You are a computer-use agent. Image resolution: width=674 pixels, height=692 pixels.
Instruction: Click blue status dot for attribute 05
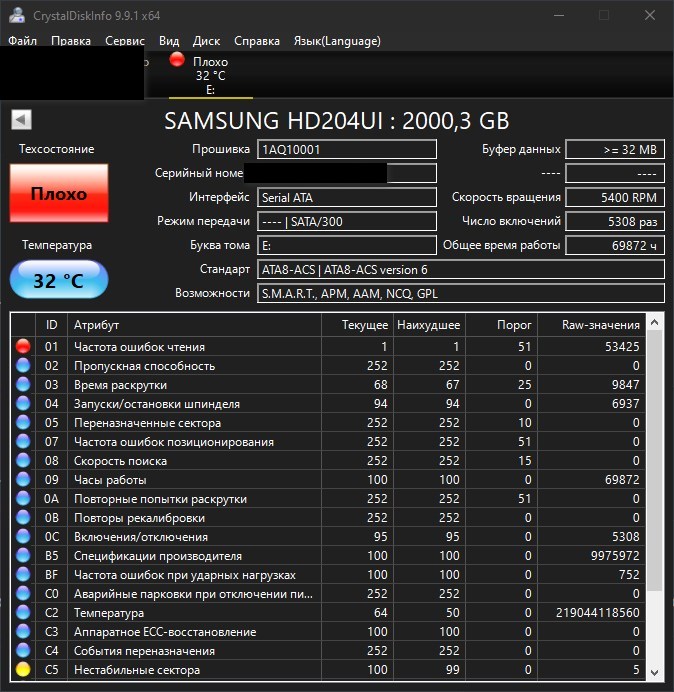[x=23, y=422]
